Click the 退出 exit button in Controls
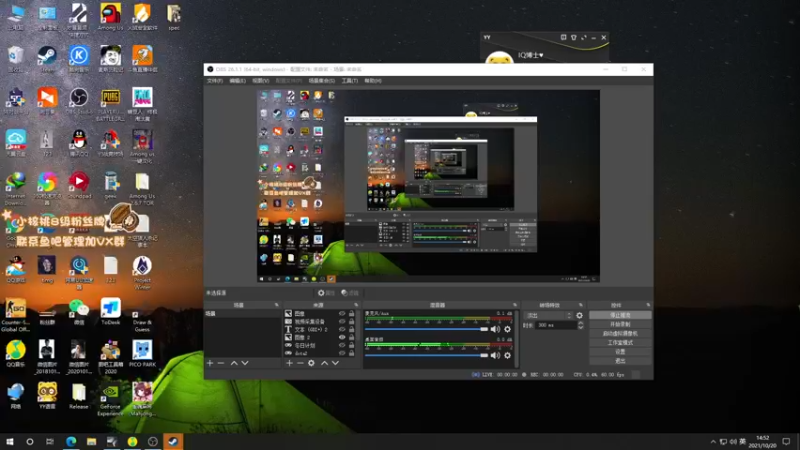The image size is (800, 450). point(620,361)
